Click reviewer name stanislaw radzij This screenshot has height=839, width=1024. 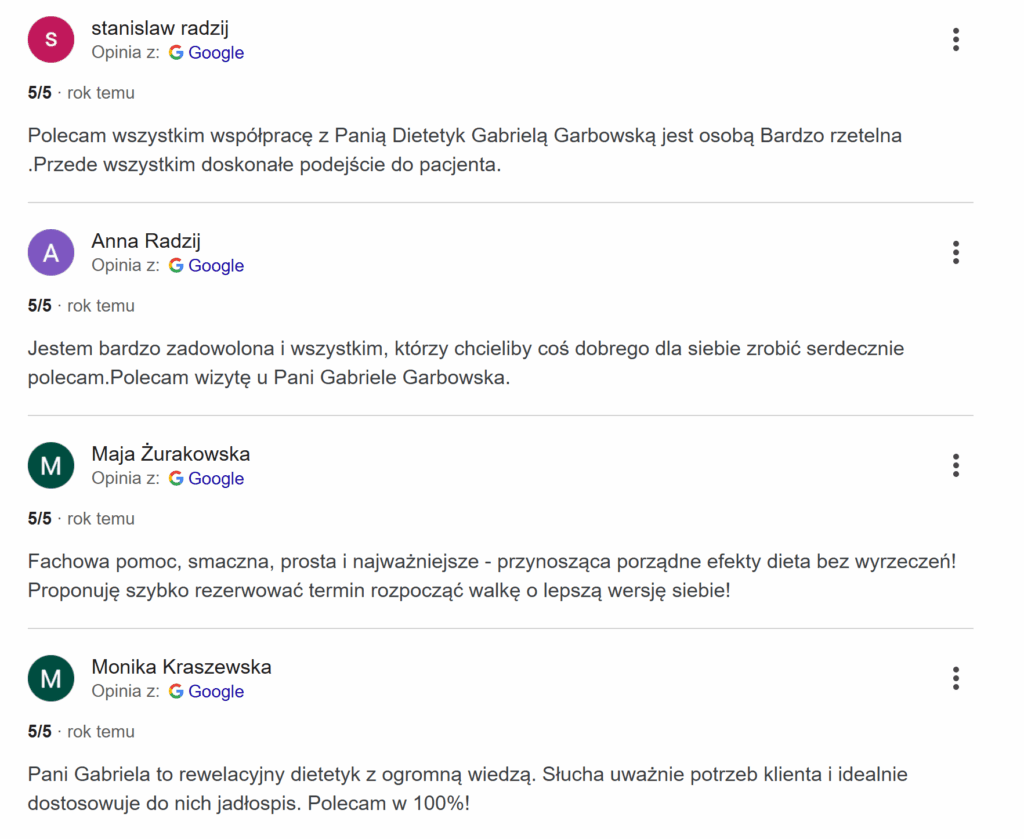pyautogui.click(x=160, y=28)
